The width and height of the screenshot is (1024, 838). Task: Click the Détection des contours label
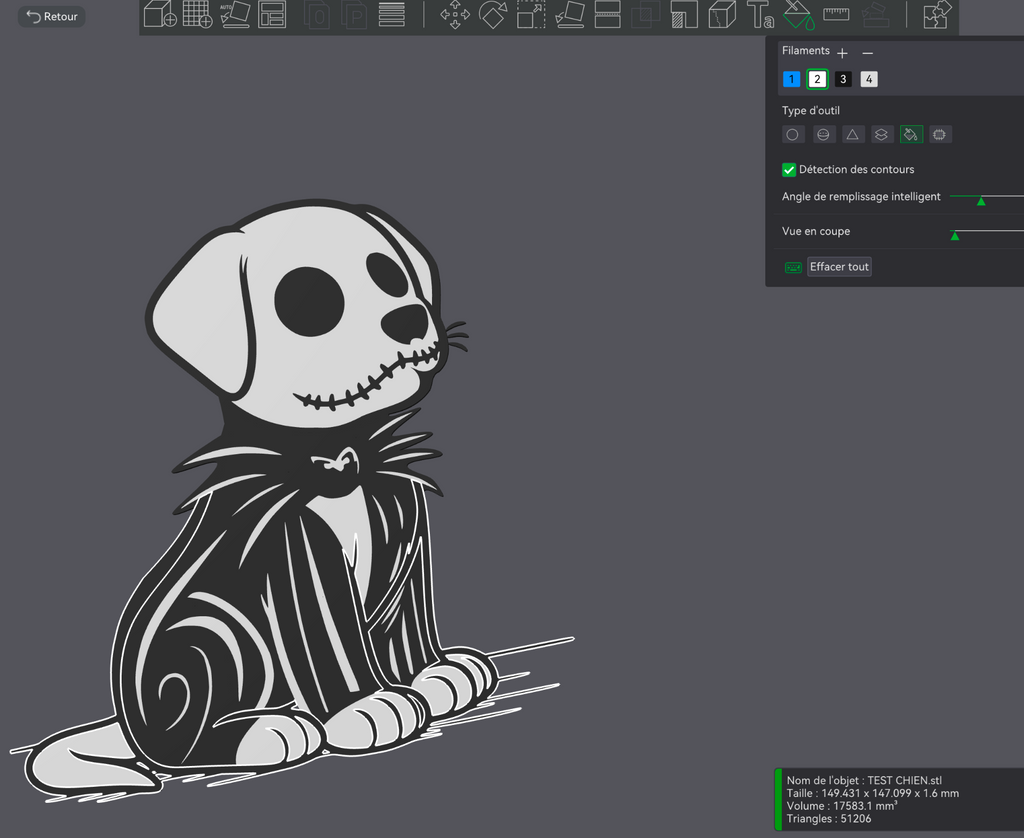click(856, 170)
